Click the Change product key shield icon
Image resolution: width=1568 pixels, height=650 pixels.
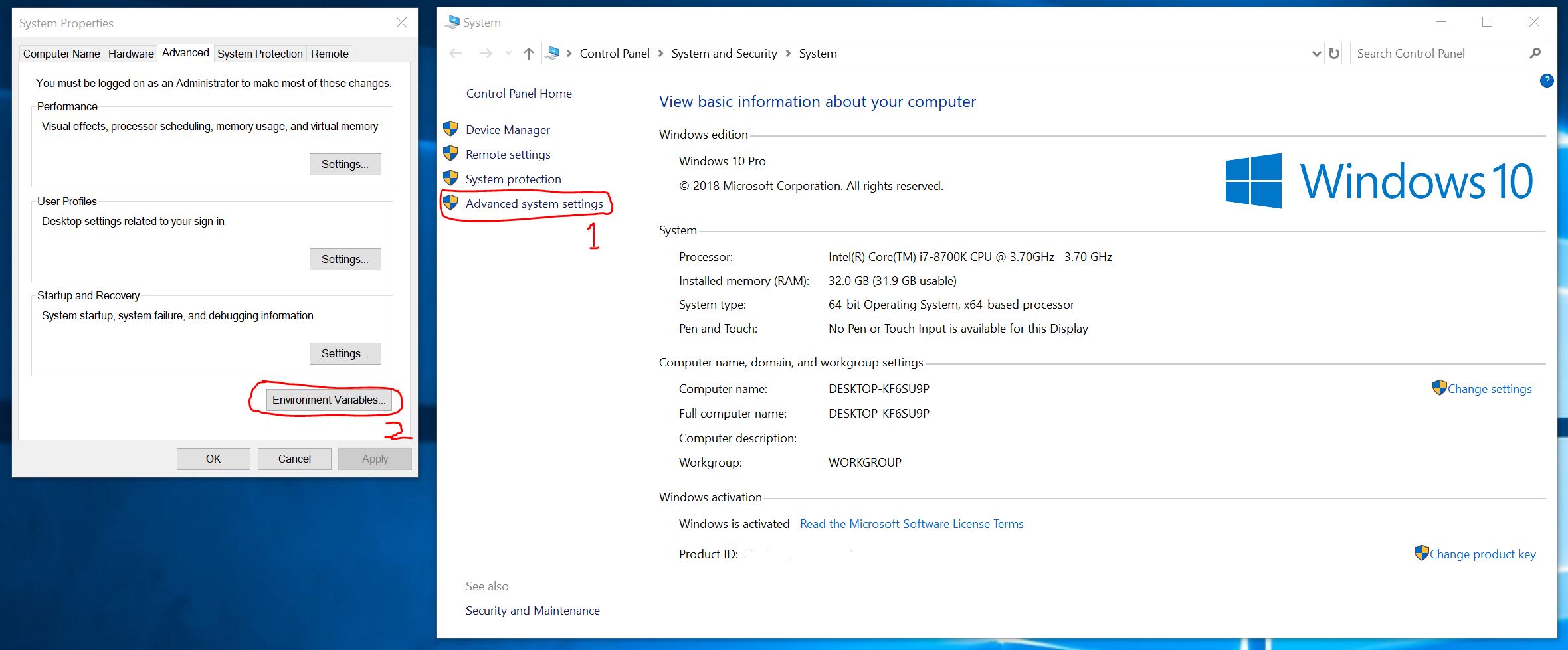pos(1421,554)
